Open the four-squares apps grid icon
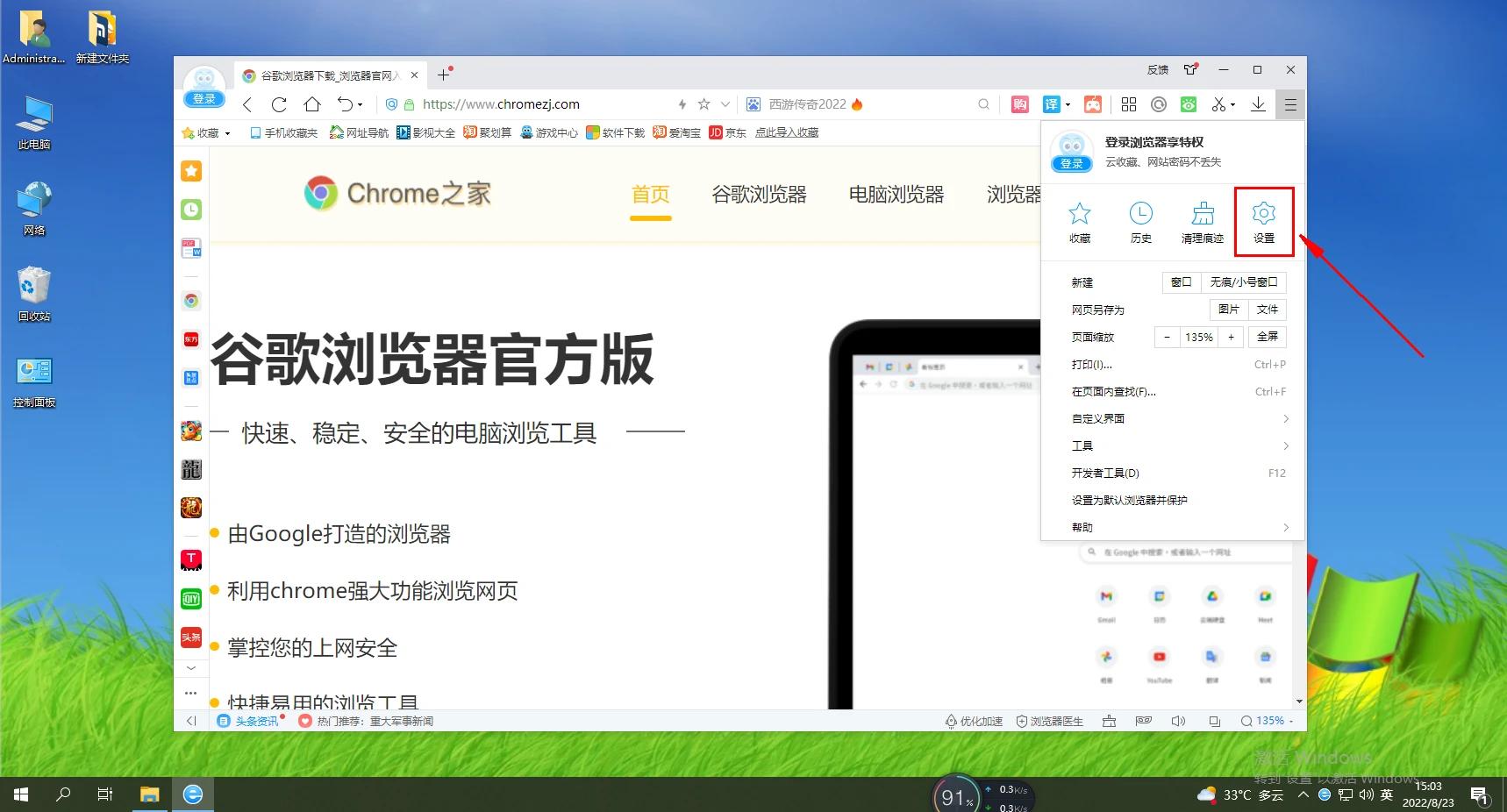1507x812 pixels. [x=1129, y=104]
